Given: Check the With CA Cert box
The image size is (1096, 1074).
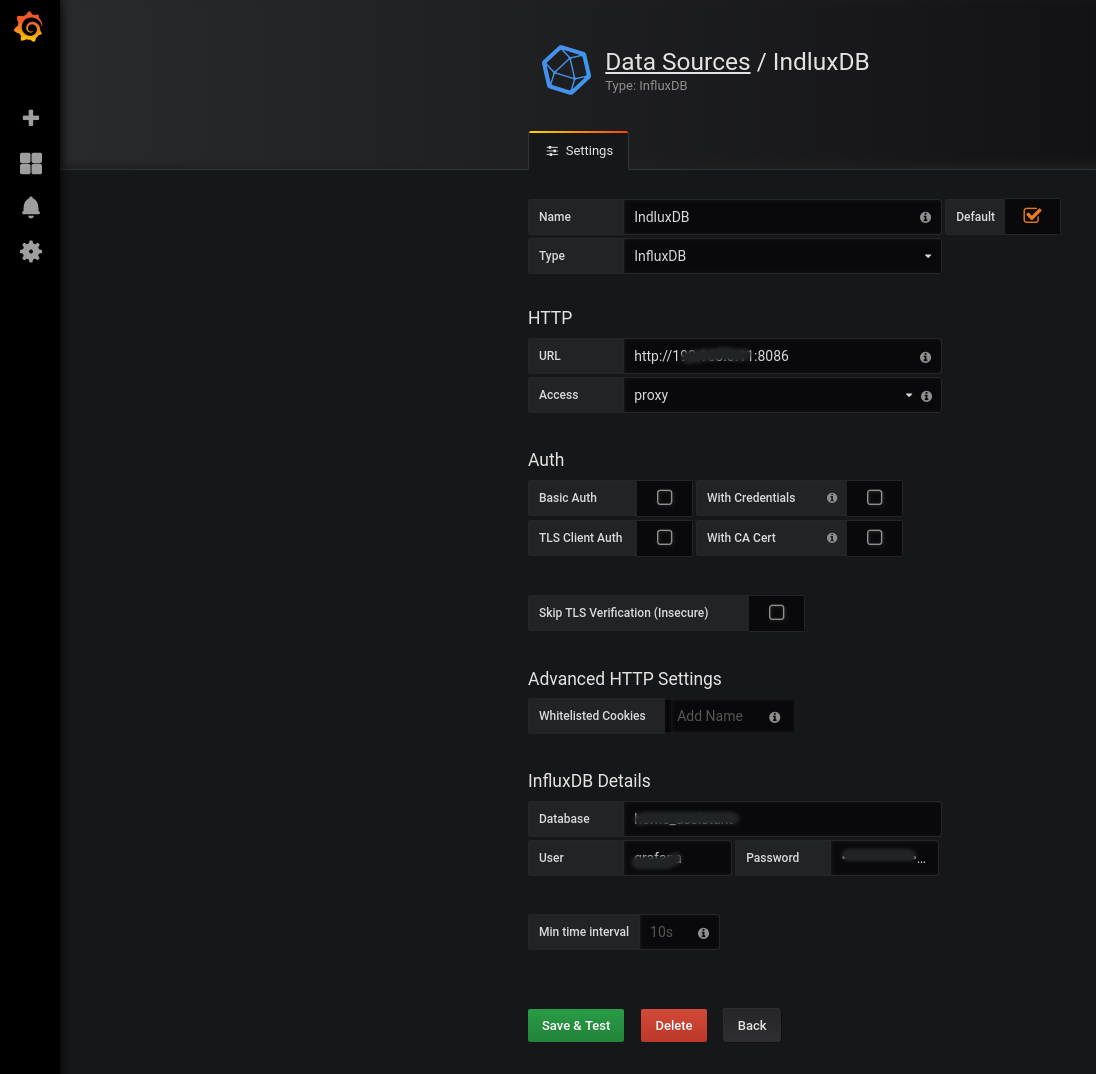Looking at the screenshot, I should 874,538.
